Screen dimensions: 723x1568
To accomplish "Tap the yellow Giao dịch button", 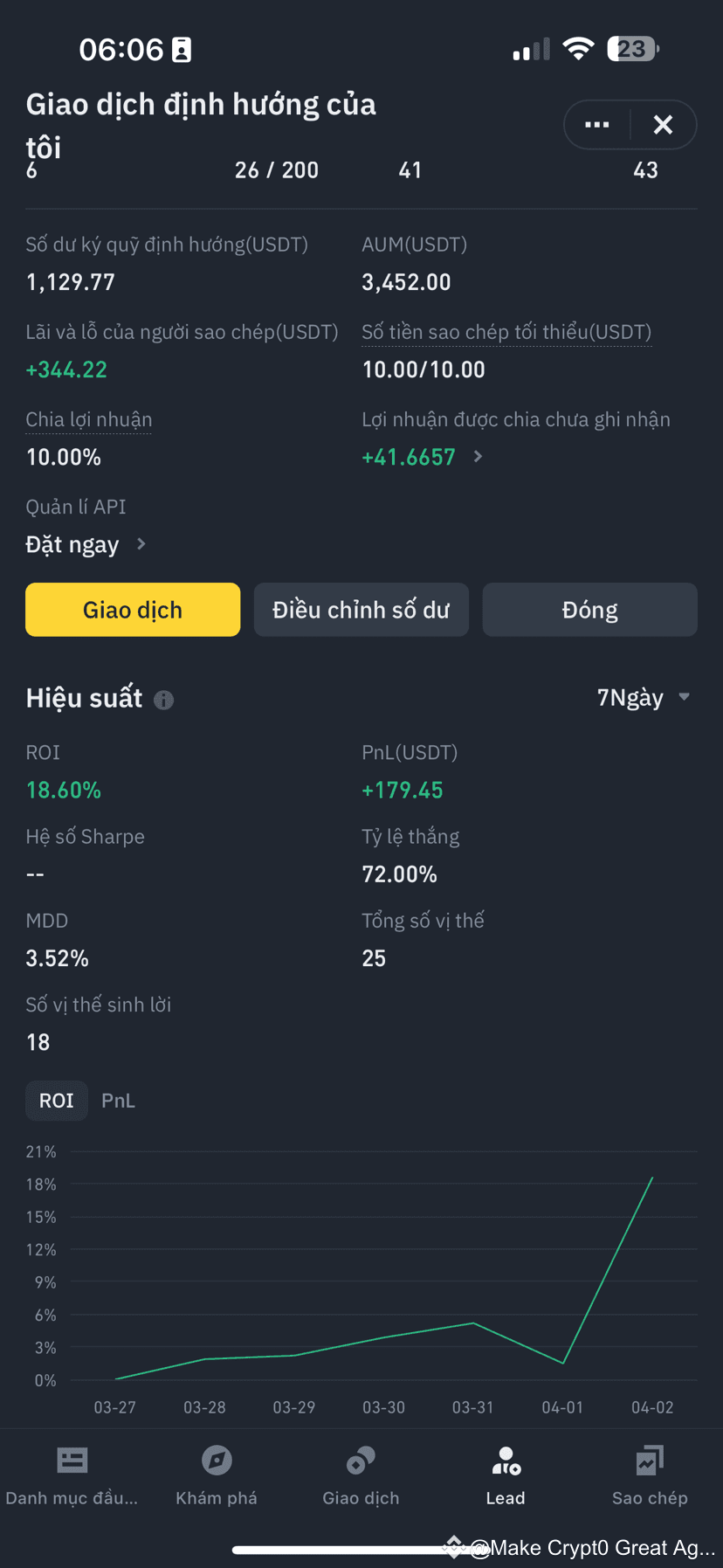I will (133, 610).
